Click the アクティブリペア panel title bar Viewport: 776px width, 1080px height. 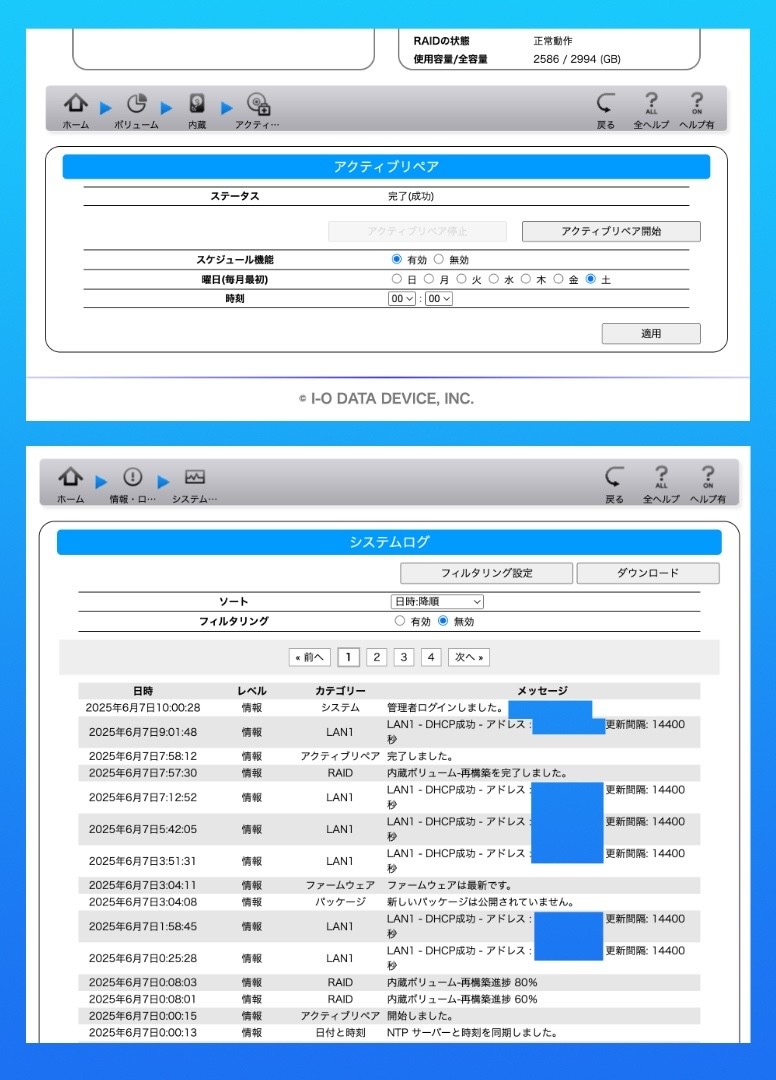coord(386,167)
